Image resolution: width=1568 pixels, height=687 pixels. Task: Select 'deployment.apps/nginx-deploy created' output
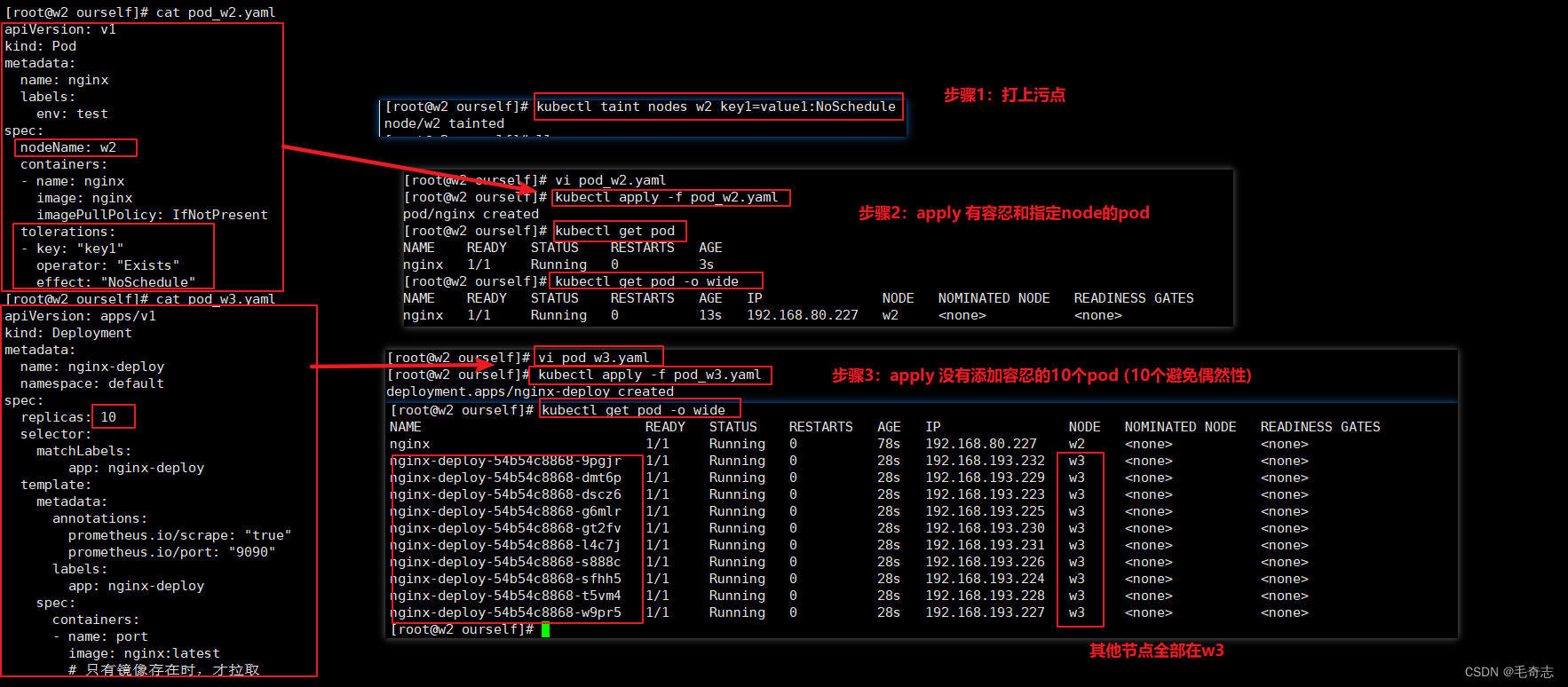point(530,391)
